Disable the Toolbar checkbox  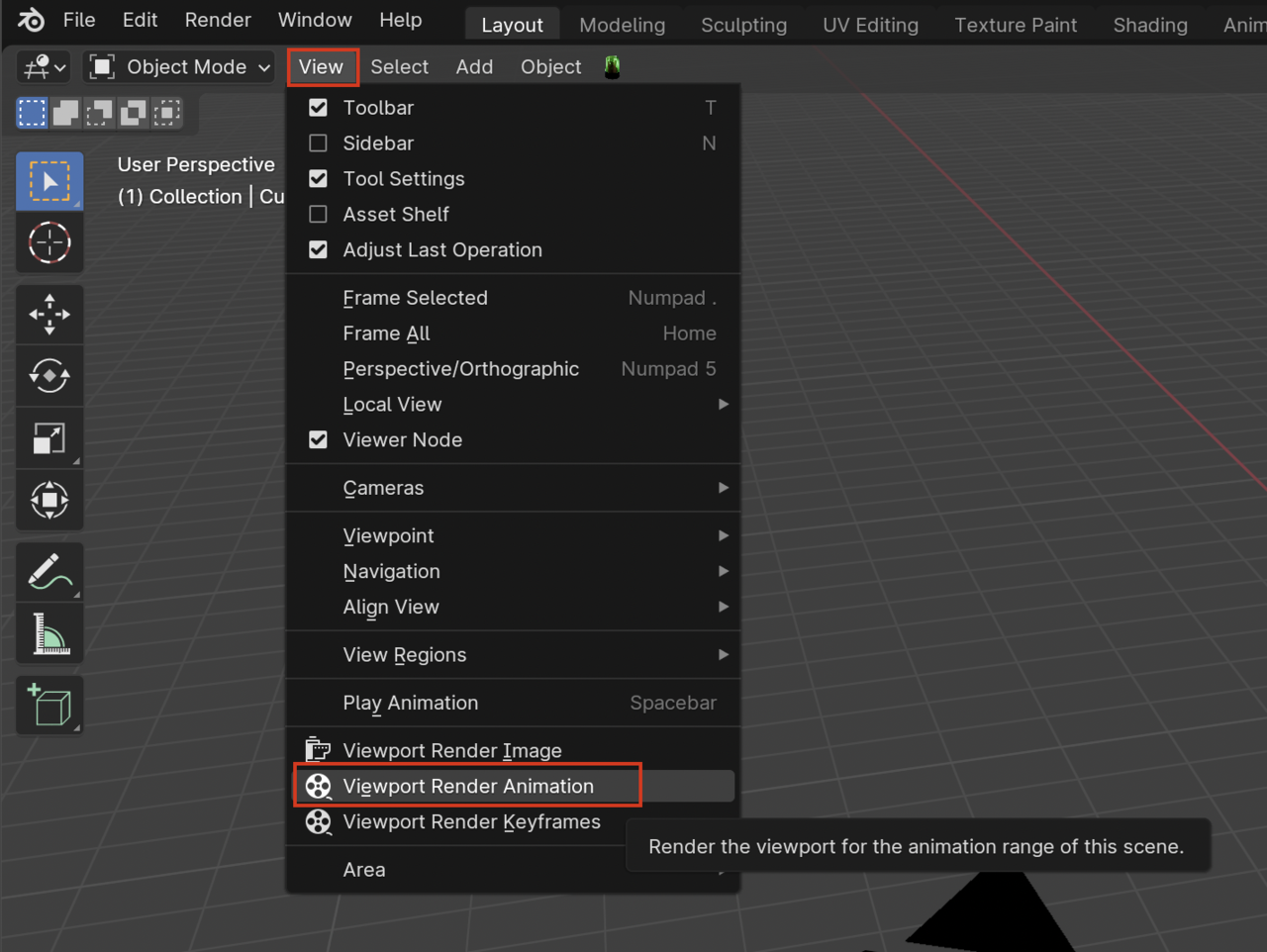[x=318, y=107]
